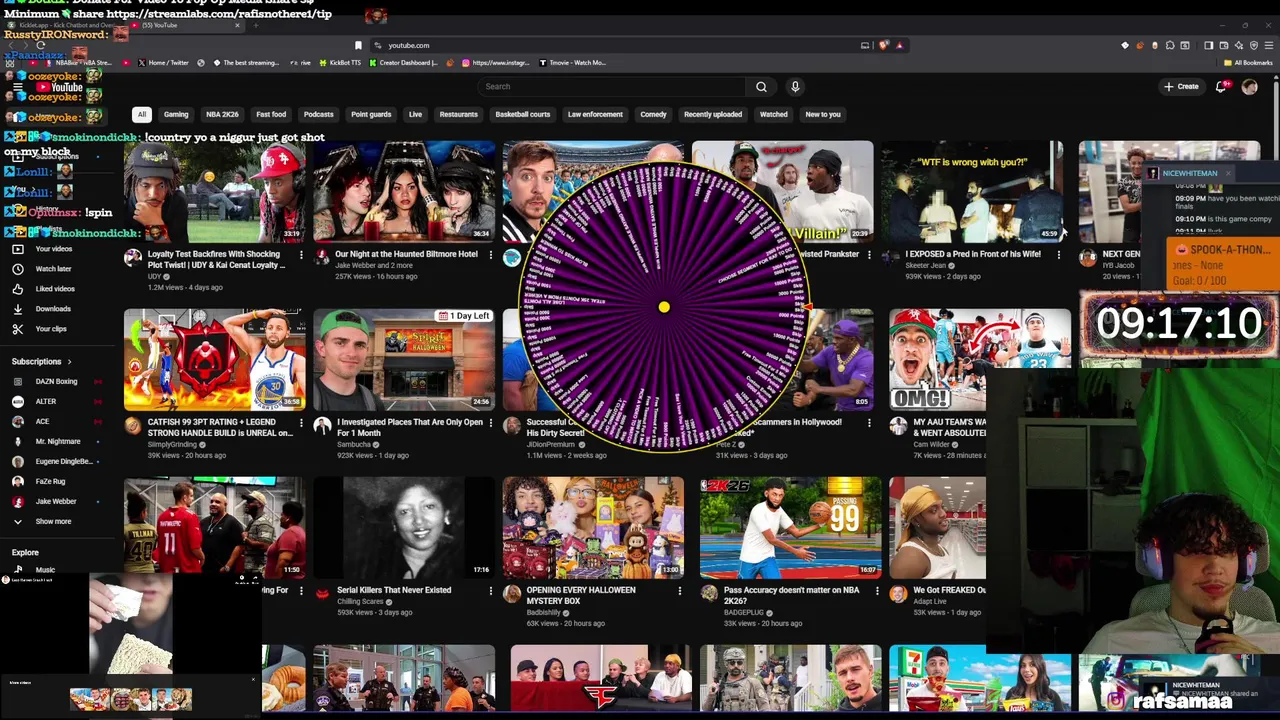Toggle browser sidebar panel icon
The width and height of the screenshot is (1280, 720).
[1208, 45]
